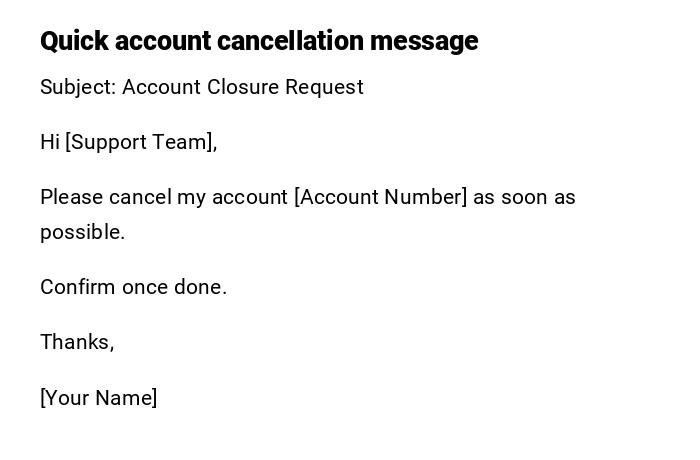The width and height of the screenshot is (700, 460).
Task: Click the "Thanks," sign-off line
Action: click(x=77, y=342)
